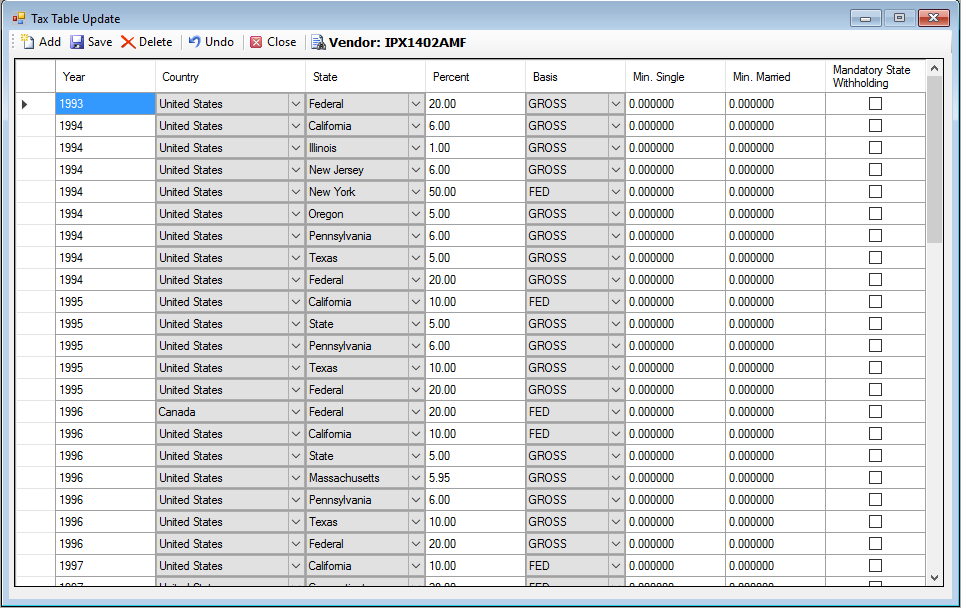Click the Save floppy disk icon
The height and width of the screenshot is (608, 961).
tap(77, 42)
